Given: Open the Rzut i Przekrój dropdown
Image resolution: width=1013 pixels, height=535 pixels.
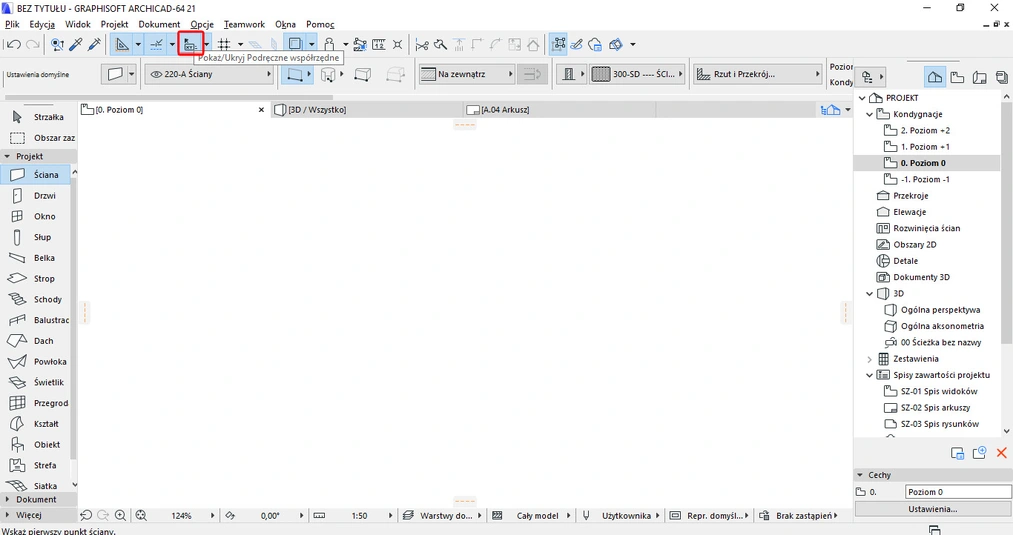Looking at the screenshot, I should 758,74.
